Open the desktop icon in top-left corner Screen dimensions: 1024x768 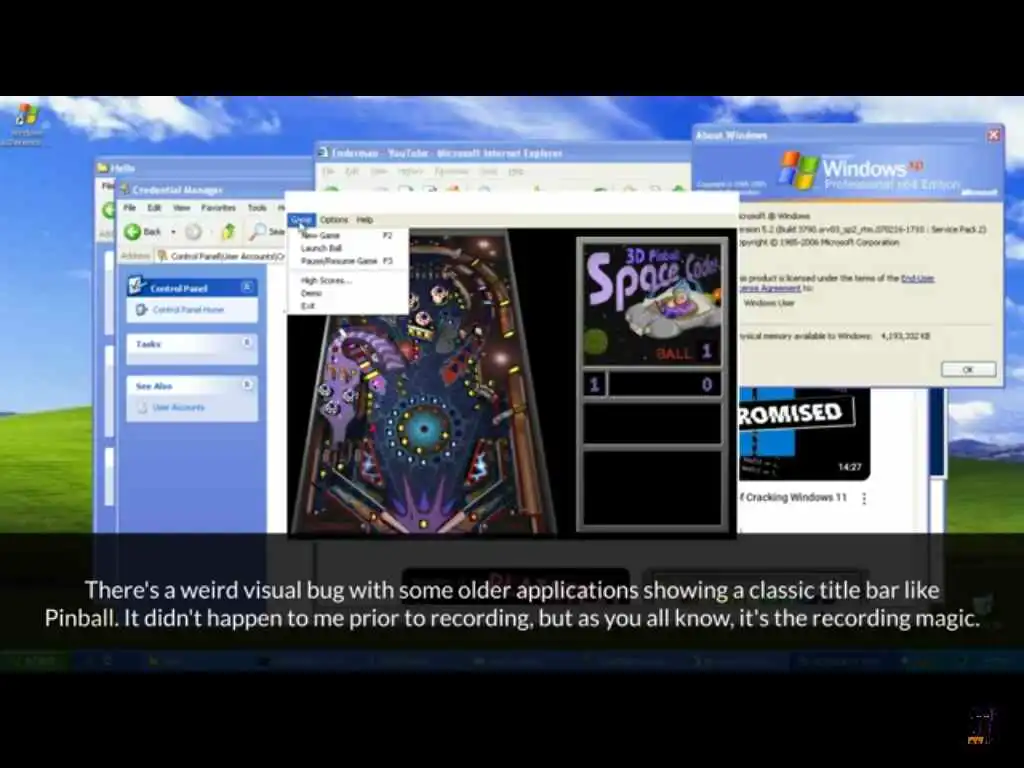tap(25, 124)
